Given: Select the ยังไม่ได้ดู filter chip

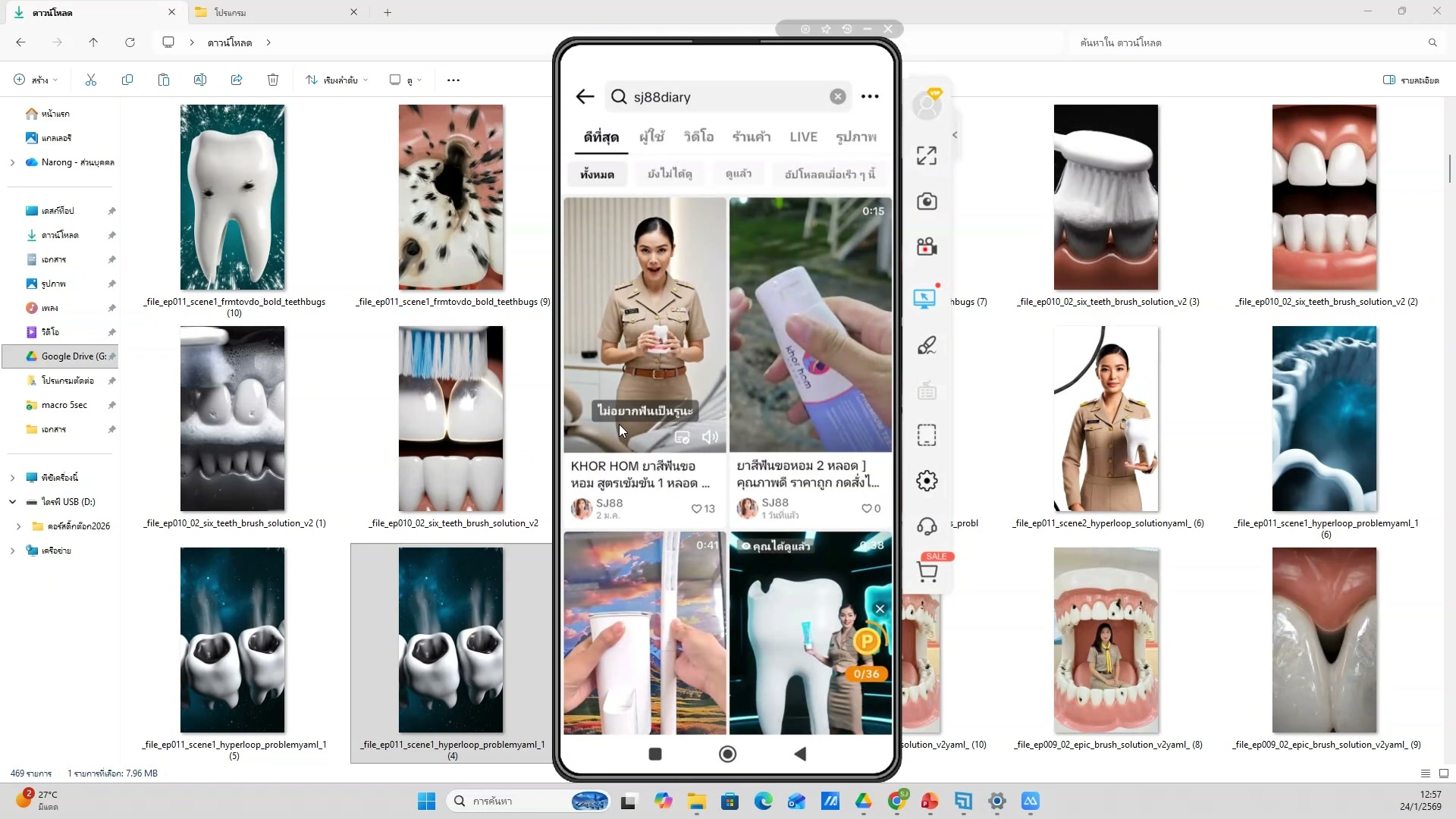Looking at the screenshot, I should click(670, 174).
